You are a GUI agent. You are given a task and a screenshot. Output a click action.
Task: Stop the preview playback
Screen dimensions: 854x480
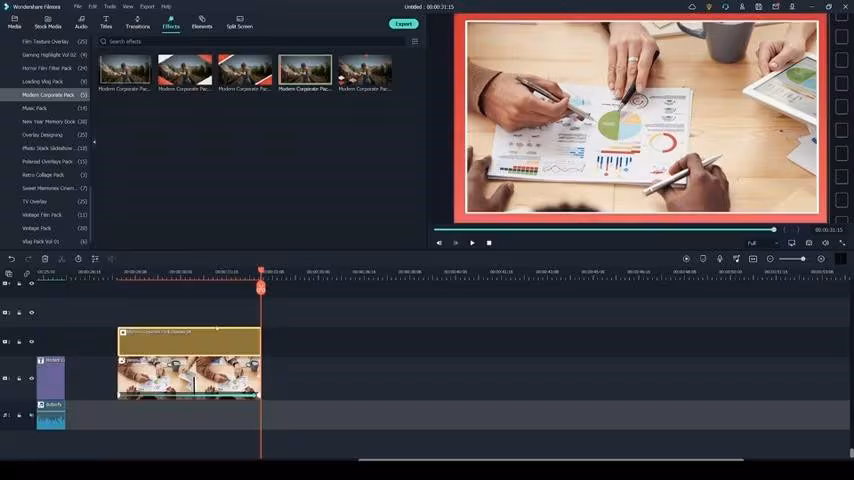489,243
